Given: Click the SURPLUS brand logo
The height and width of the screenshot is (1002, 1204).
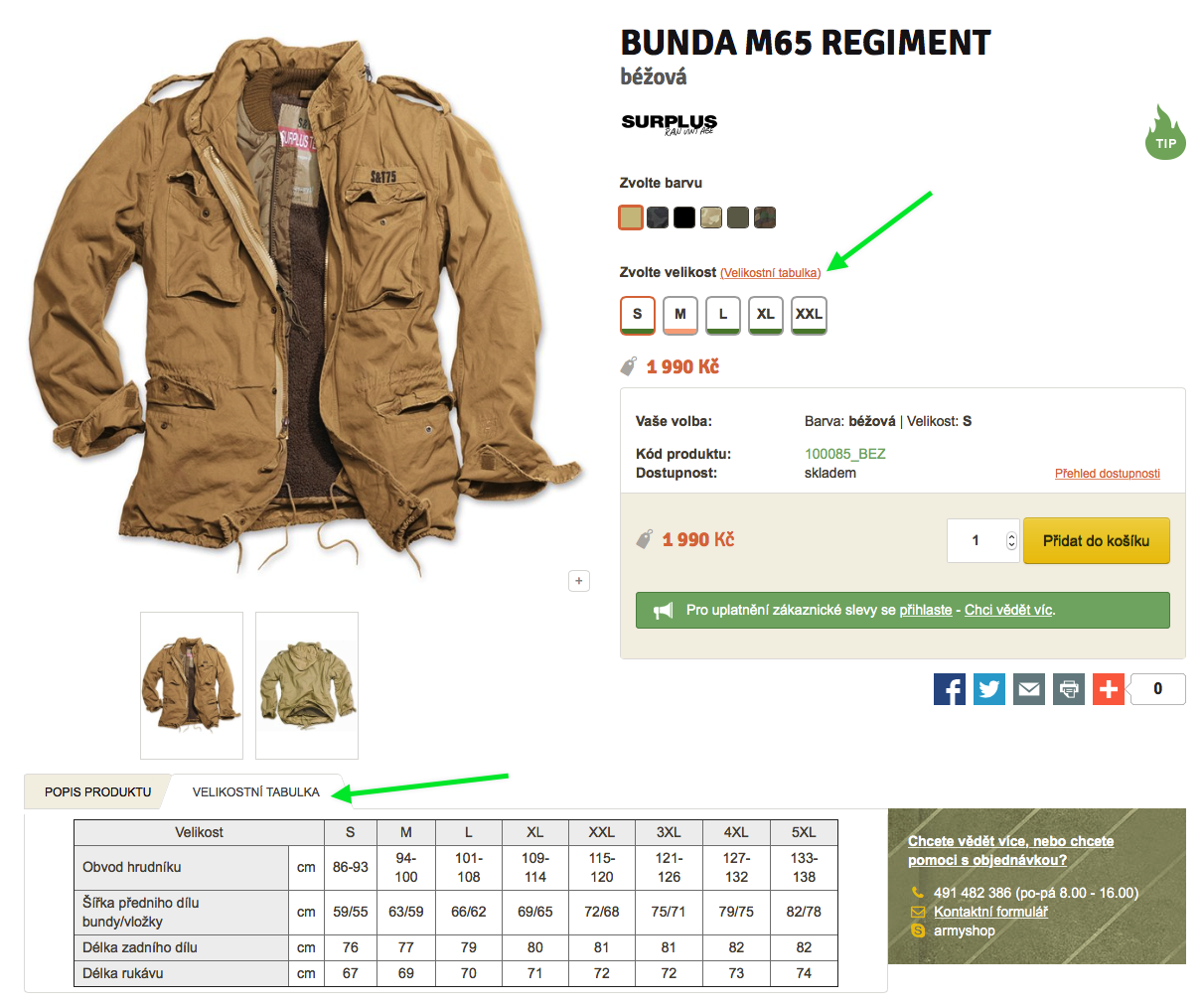Looking at the screenshot, I should tap(669, 123).
